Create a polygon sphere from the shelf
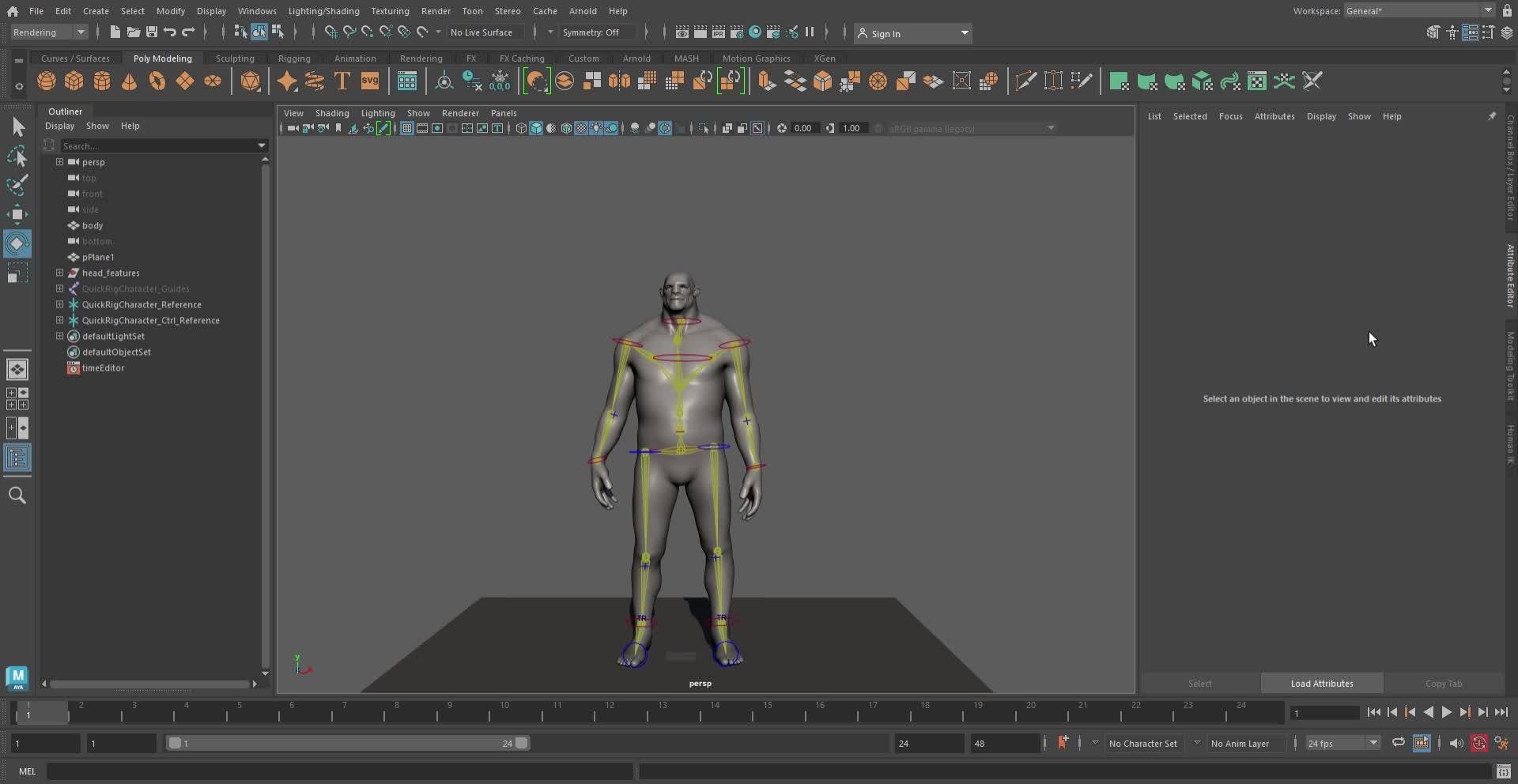The height and width of the screenshot is (784, 1518). pos(46,81)
